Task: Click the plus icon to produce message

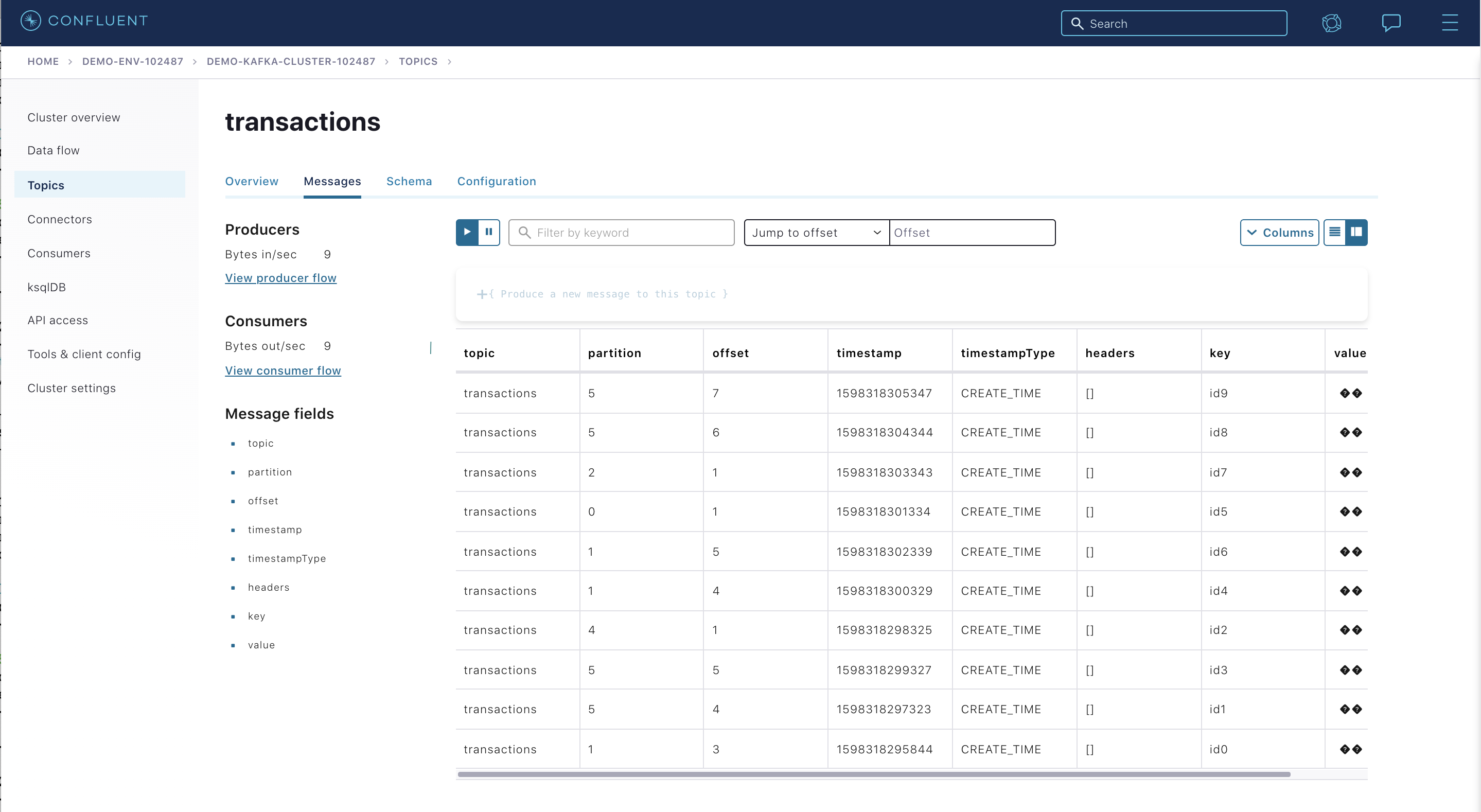Action: point(482,294)
